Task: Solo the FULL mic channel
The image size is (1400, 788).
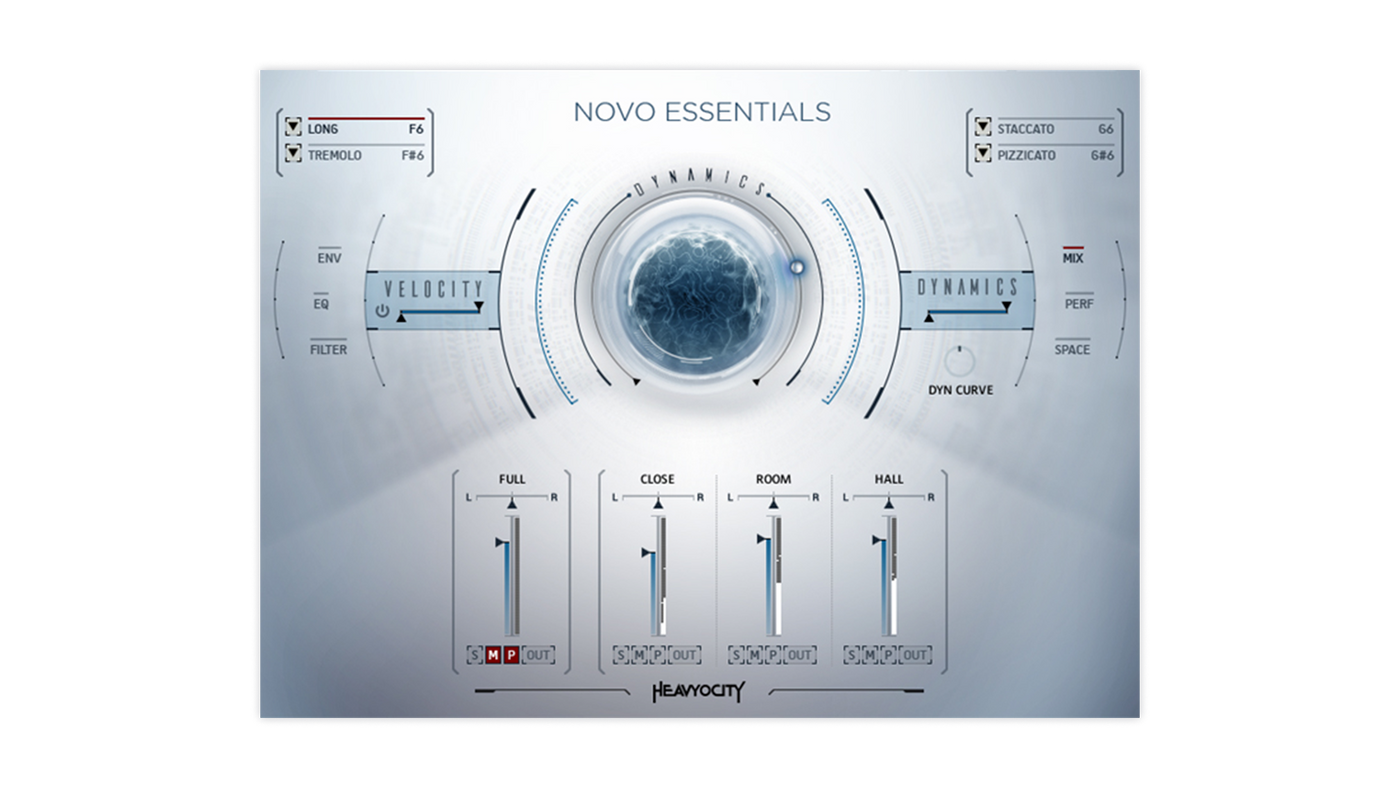Action: (475, 656)
